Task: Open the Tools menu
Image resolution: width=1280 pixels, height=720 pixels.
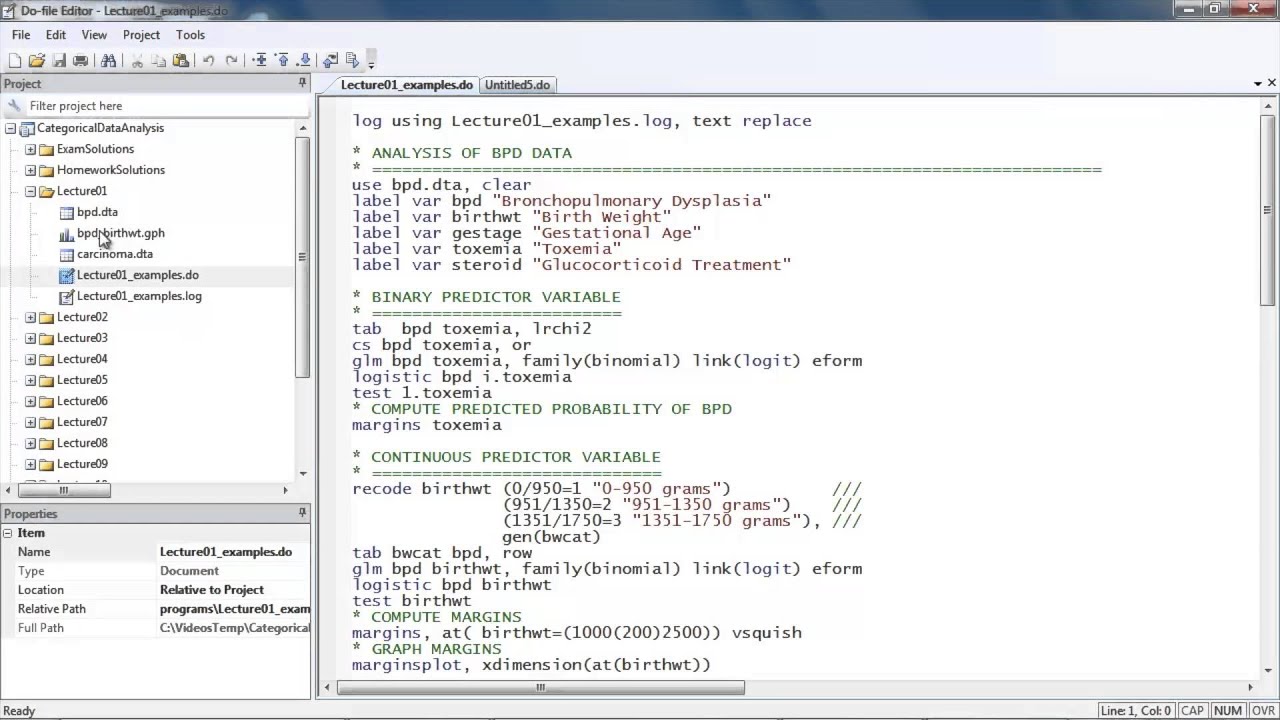Action: [190, 35]
